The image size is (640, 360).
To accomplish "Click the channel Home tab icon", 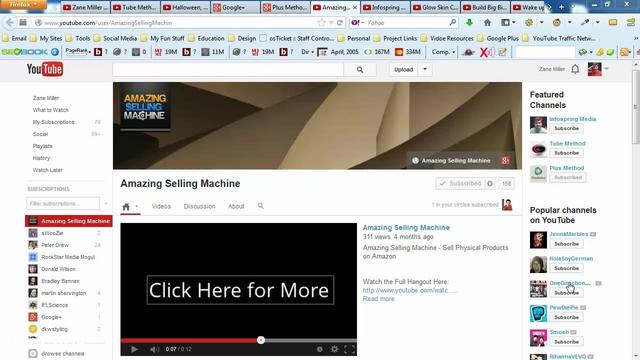I will point(126,207).
